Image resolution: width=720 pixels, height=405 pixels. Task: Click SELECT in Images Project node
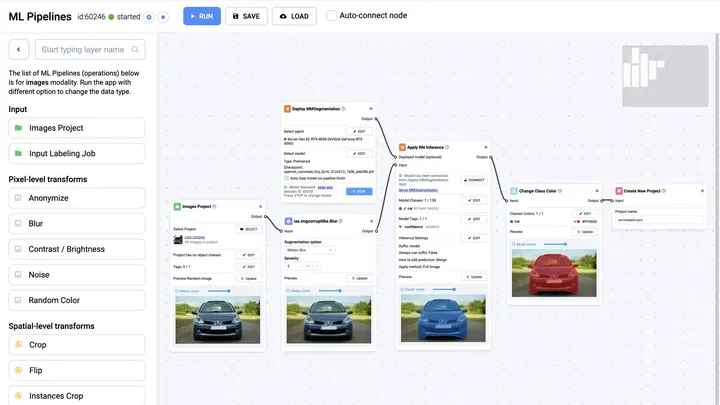(249, 229)
